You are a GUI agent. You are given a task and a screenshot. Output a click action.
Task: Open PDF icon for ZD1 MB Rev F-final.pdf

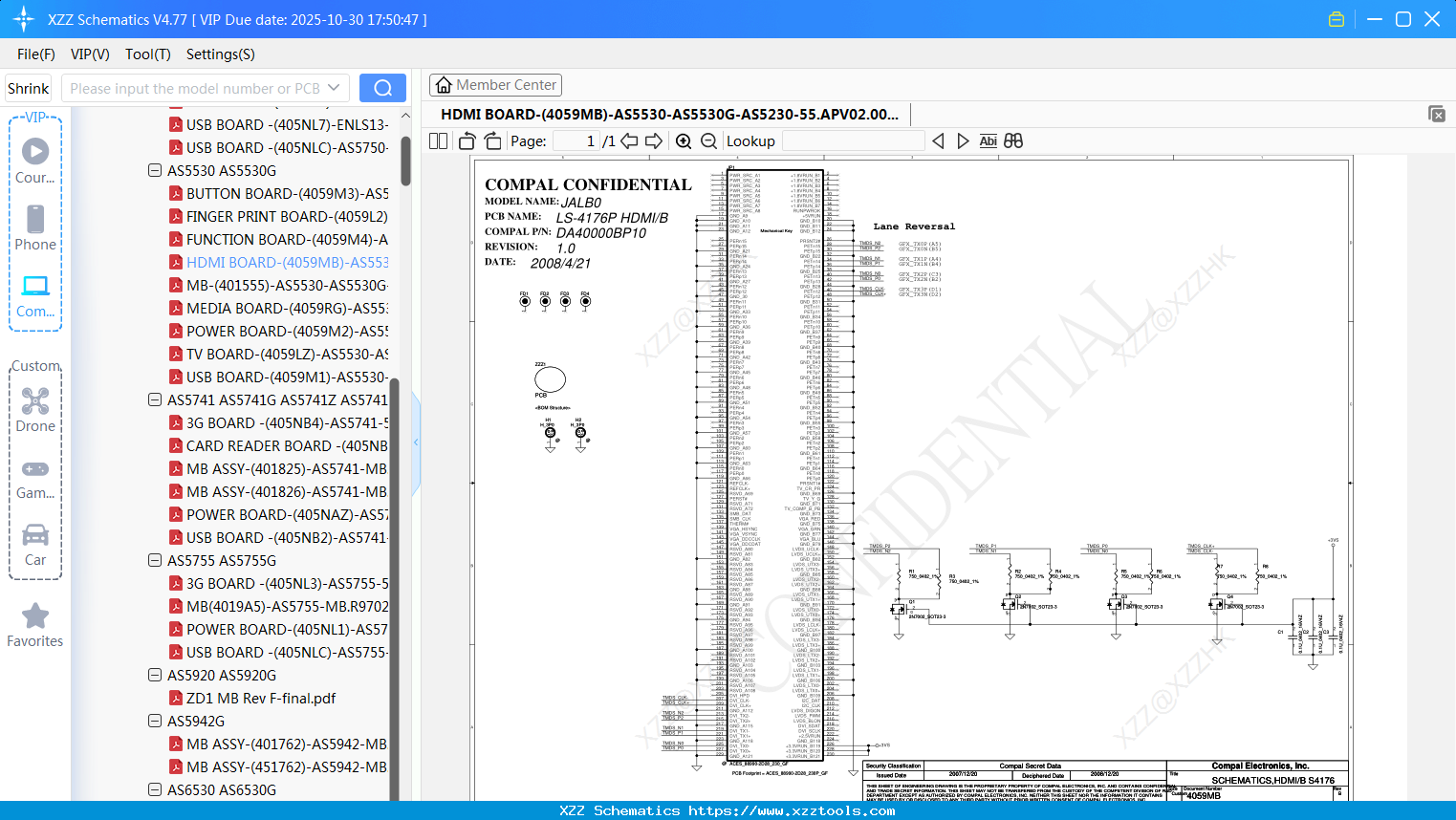point(176,698)
